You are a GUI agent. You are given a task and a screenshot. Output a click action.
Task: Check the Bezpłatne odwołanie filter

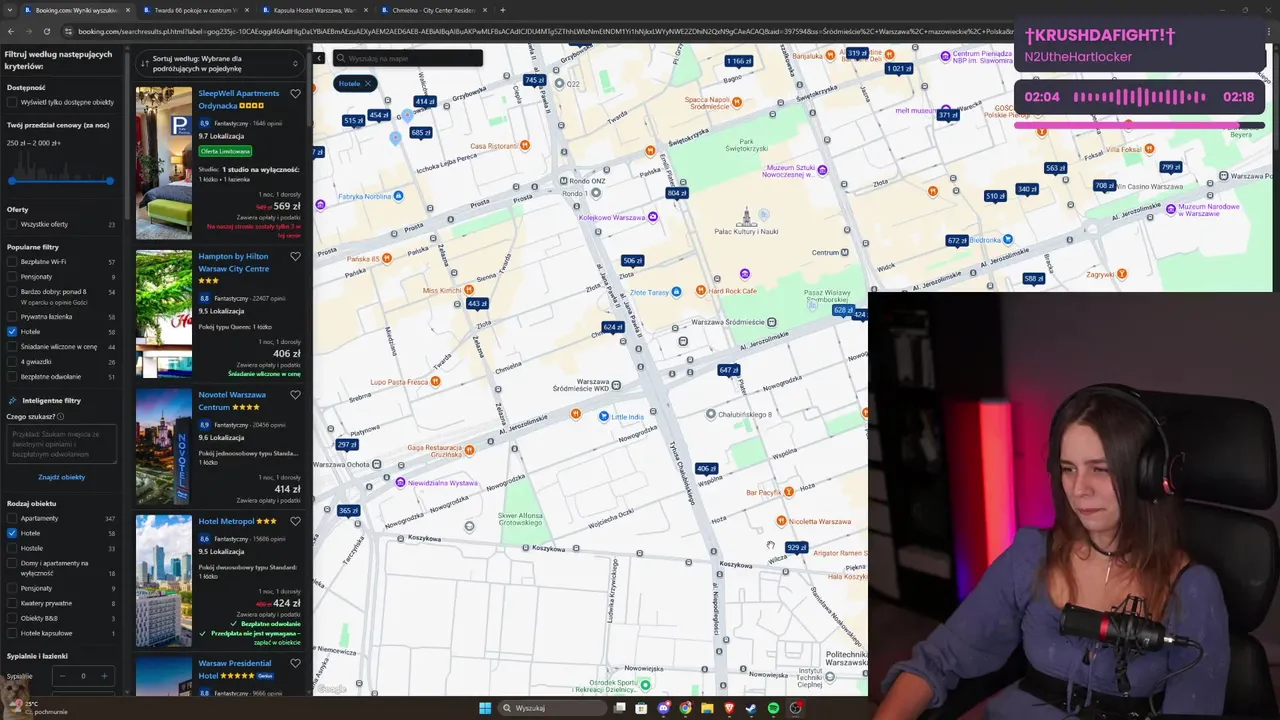12,377
